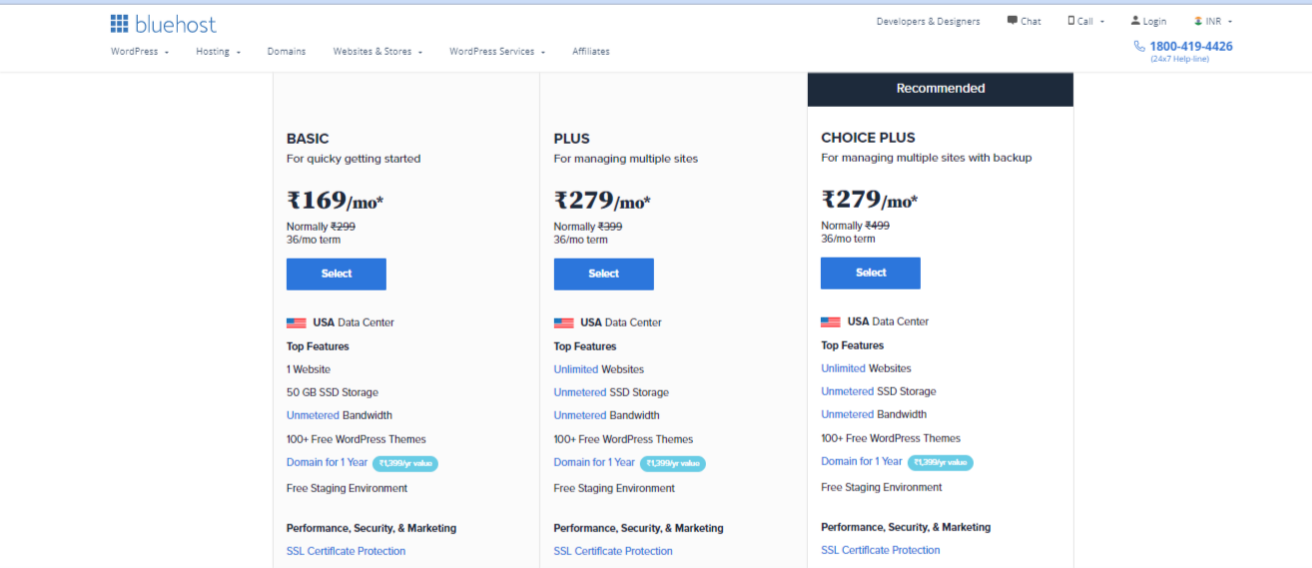Click the ₹1,399/yr value badge under PLUS
The image size is (1312, 568).
coord(673,463)
